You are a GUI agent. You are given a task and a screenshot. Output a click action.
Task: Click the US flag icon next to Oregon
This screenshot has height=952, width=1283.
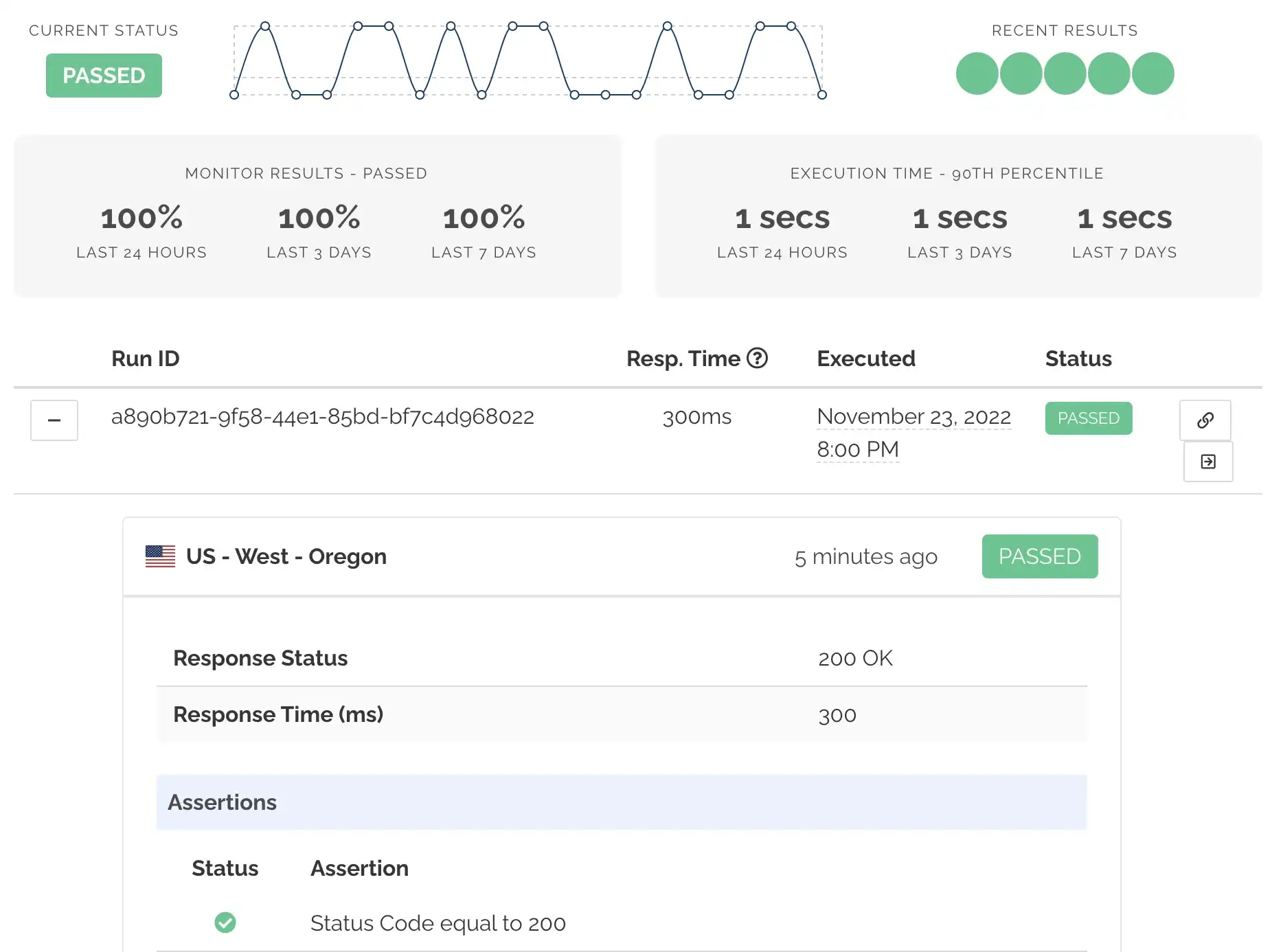pyautogui.click(x=160, y=556)
